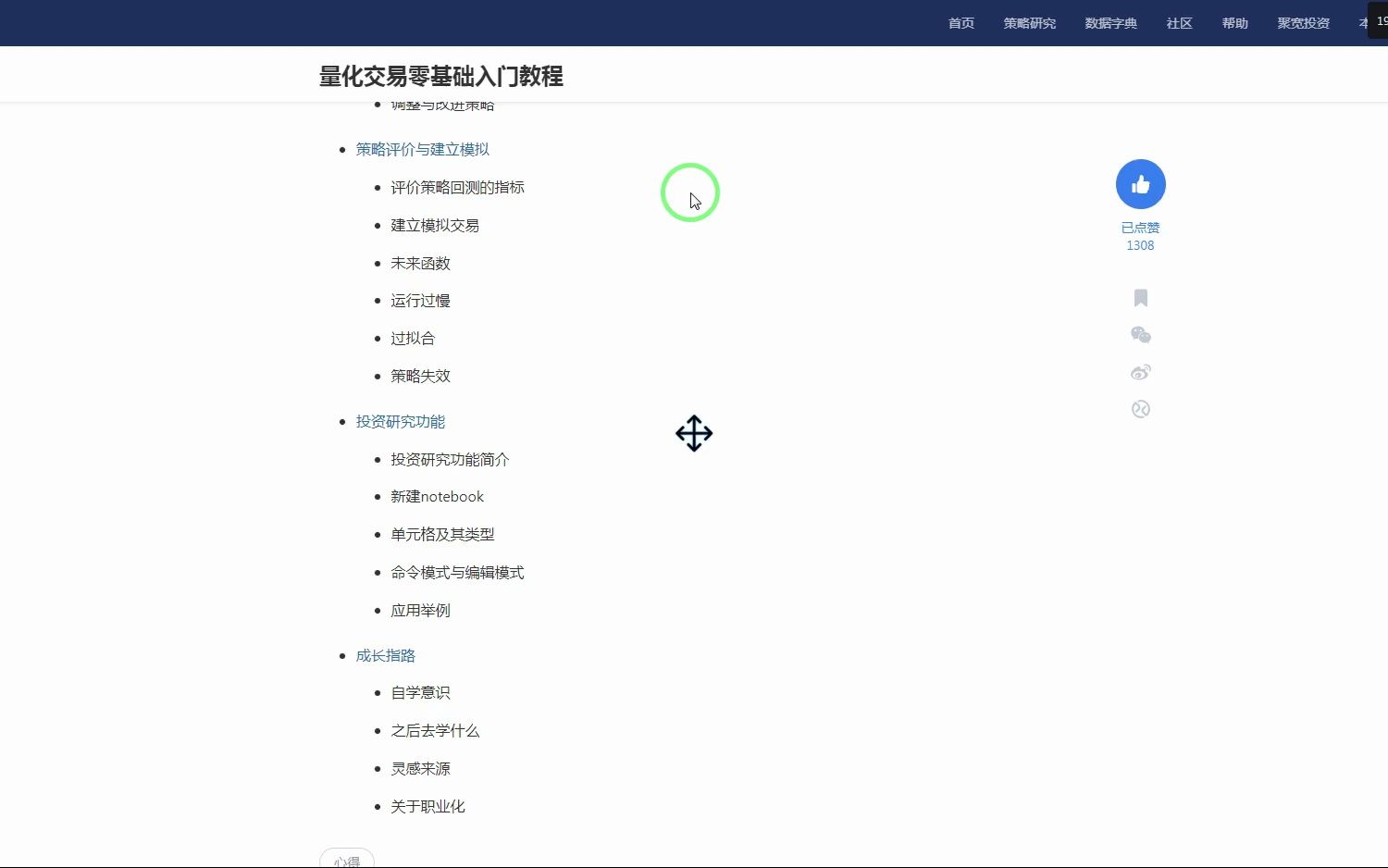
Task: Click the list item 建立模拟交易
Action: click(435, 225)
